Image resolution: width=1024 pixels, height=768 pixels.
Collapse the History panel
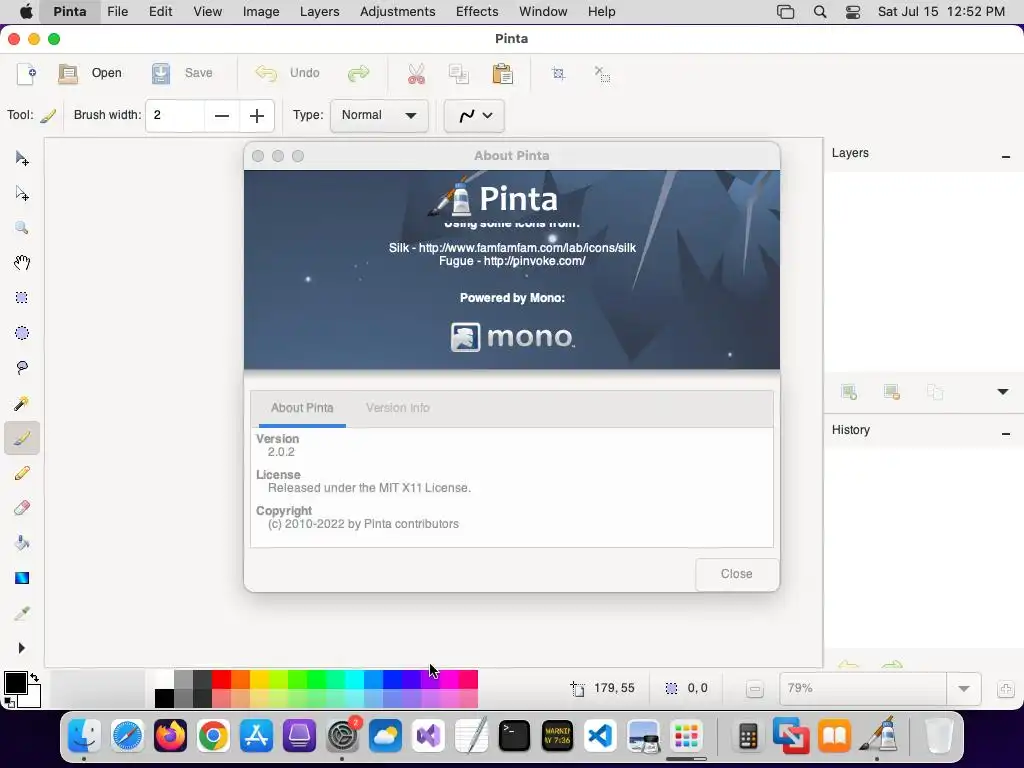coord(1006,434)
